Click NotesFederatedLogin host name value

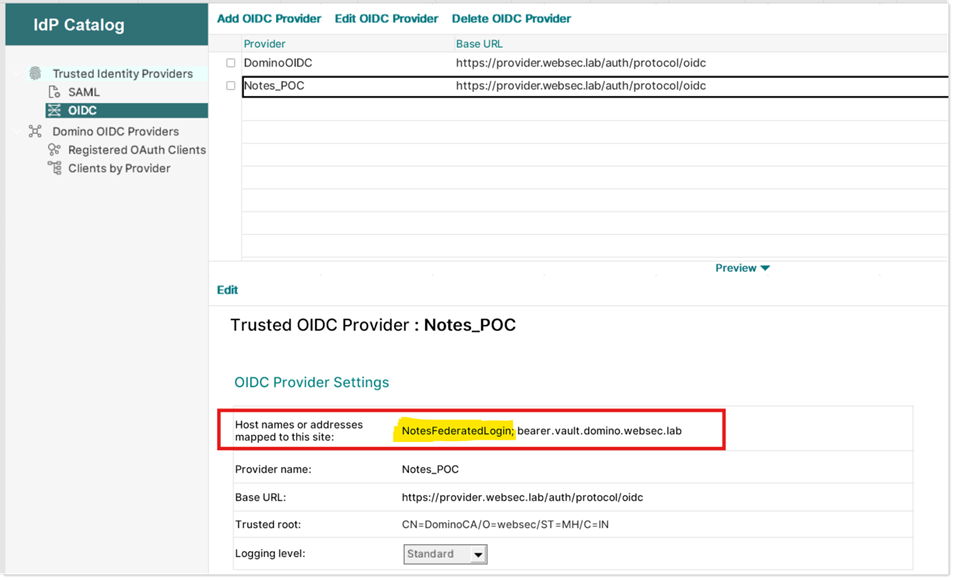(x=457, y=431)
